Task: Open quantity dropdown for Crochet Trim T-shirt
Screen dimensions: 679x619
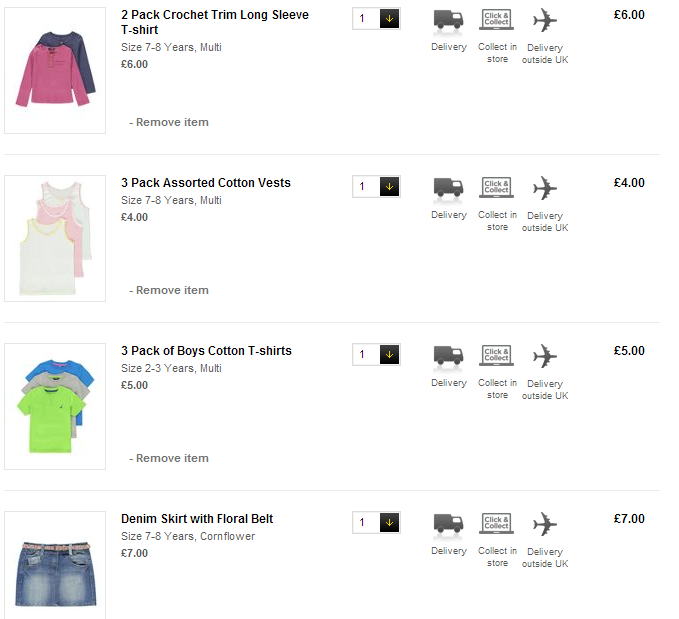Action: click(x=389, y=19)
